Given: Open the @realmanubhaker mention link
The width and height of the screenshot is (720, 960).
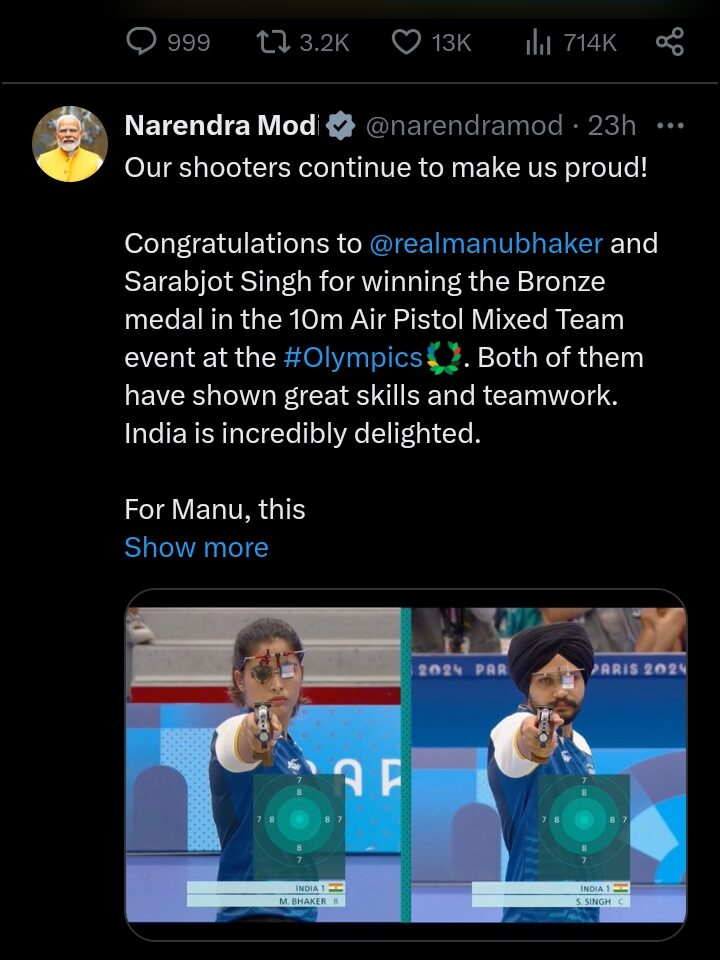Looking at the screenshot, I should click(x=486, y=244).
